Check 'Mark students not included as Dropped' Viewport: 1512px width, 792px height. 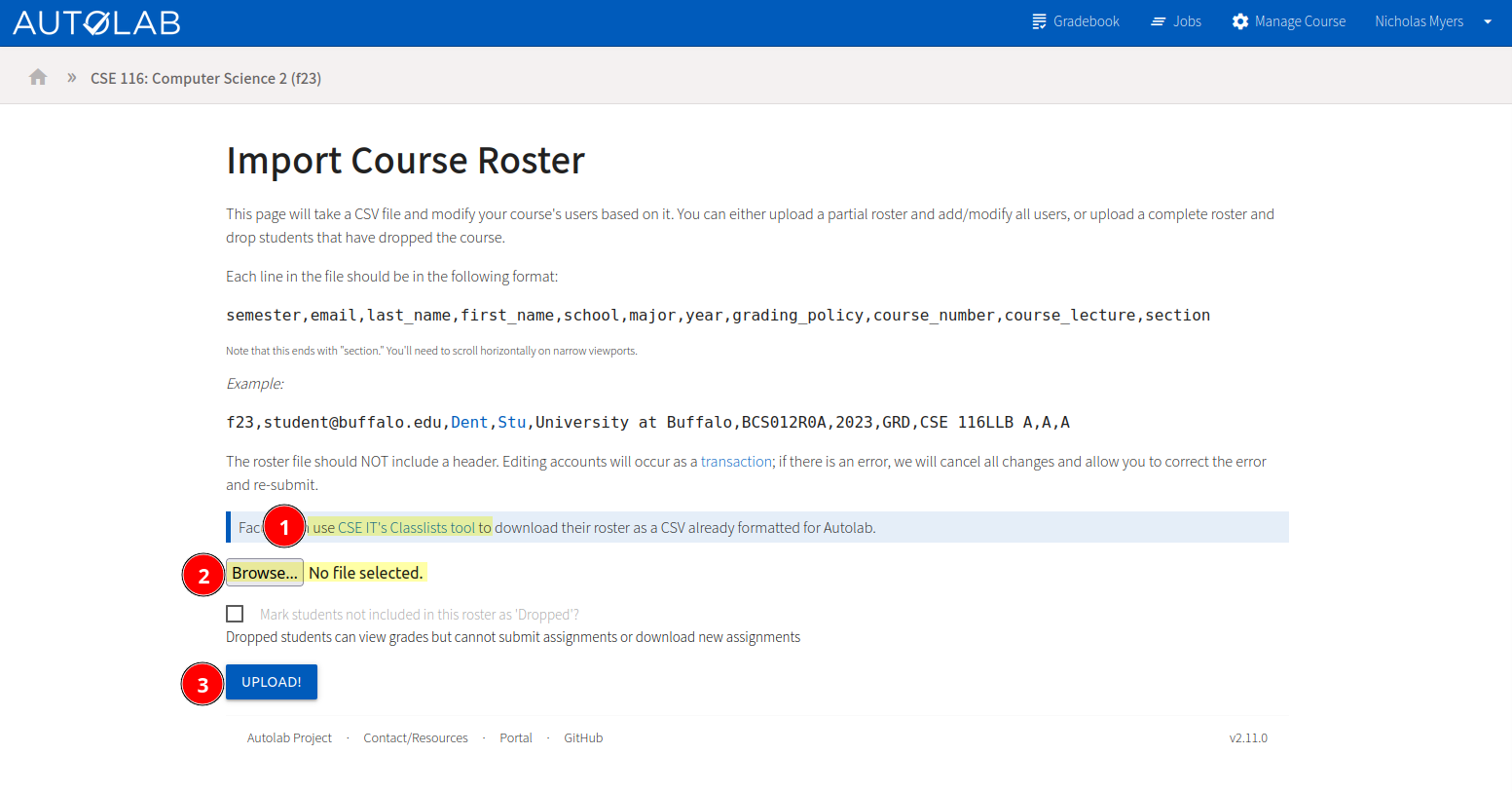(235, 614)
